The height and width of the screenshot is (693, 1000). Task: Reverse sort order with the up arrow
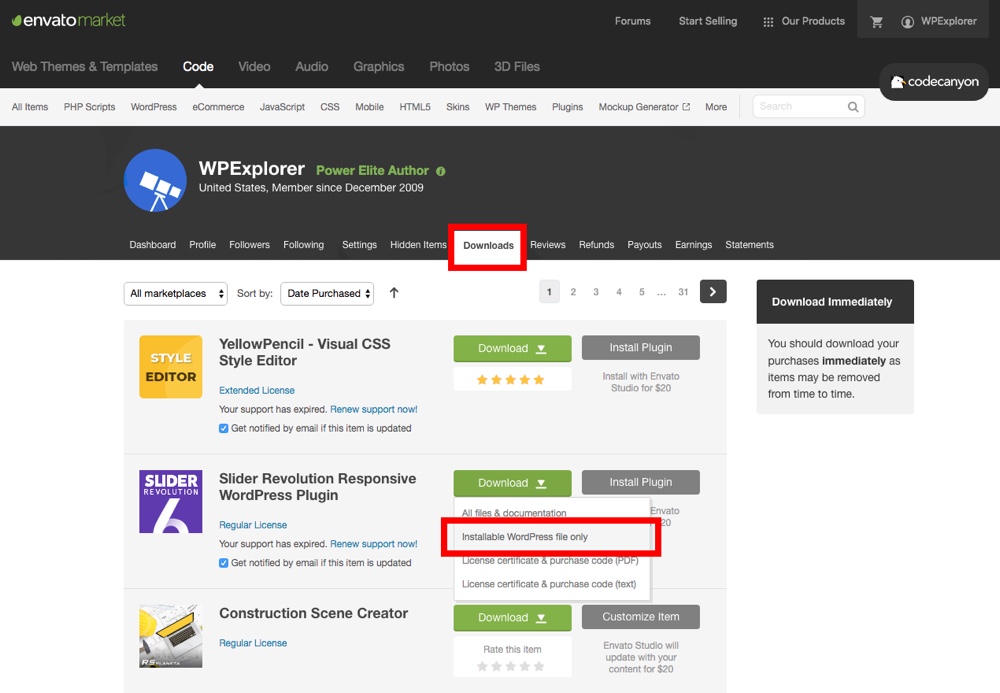pos(394,293)
